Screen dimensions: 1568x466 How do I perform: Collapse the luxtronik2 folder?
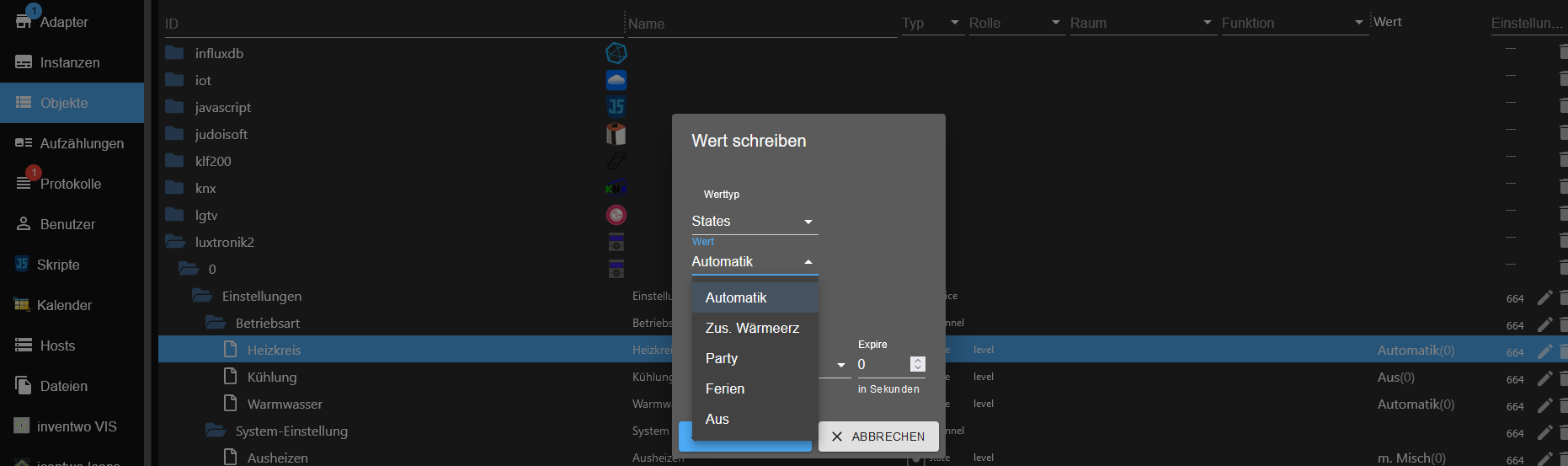pos(175,242)
